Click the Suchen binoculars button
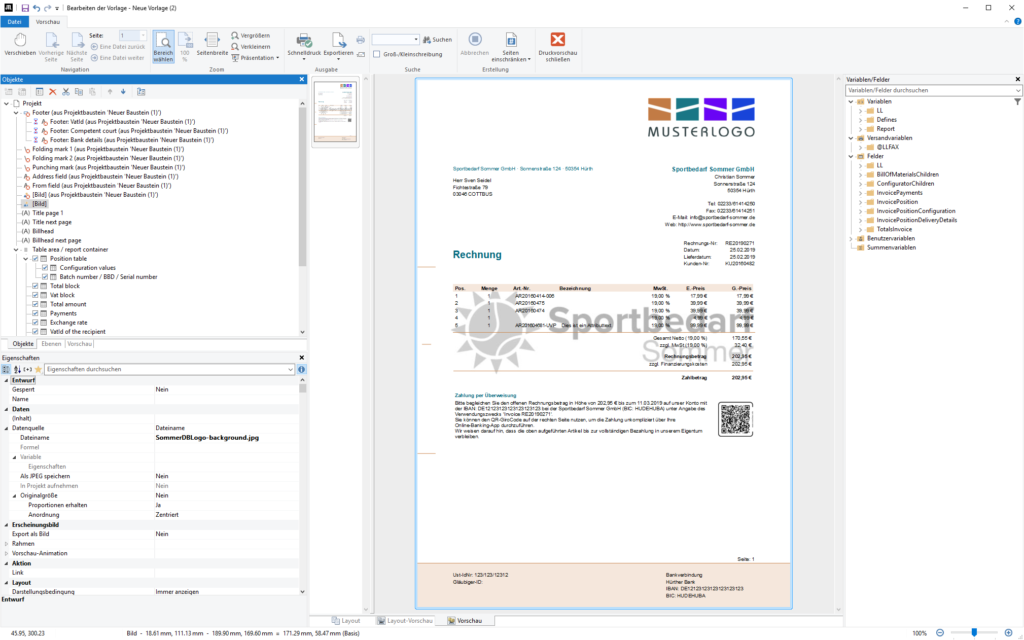The height and width of the screenshot is (640, 1024). [x=435, y=39]
